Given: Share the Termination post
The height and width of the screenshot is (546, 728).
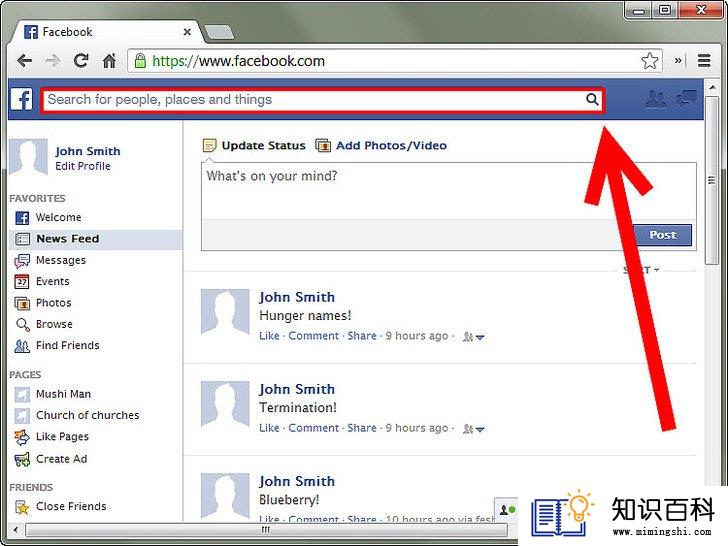Looking at the screenshot, I should coord(362,428).
